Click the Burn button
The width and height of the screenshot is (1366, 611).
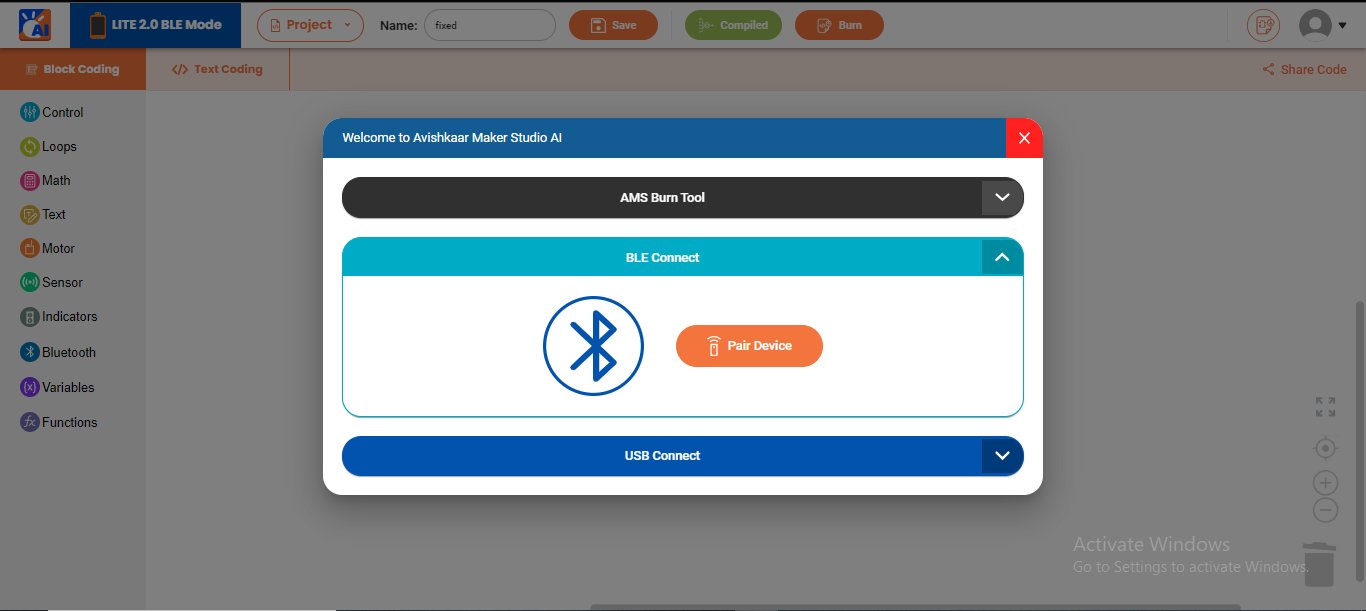click(x=839, y=25)
